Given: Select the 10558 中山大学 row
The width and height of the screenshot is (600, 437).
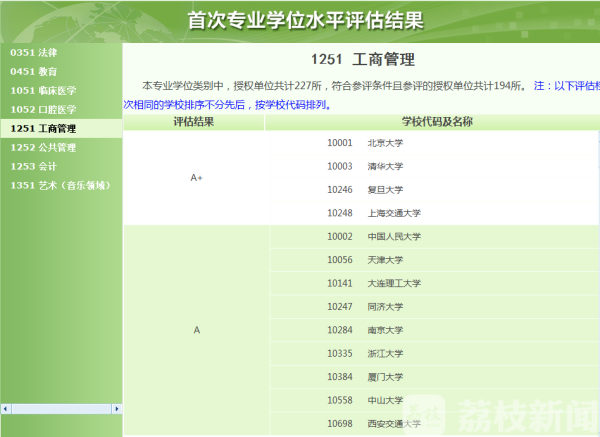Looking at the screenshot, I should pyautogui.click(x=434, y=400).
